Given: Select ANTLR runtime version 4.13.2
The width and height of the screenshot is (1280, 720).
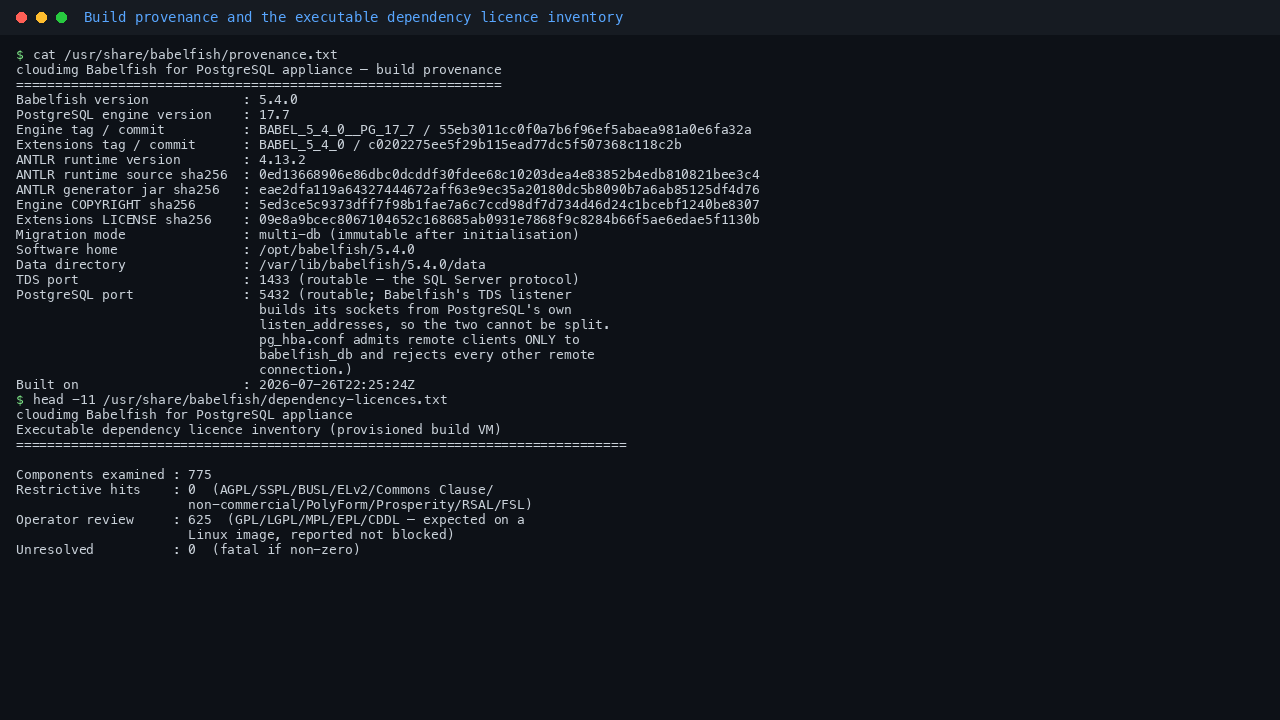Looking at the screenshot, I should [x=282, y=160].
